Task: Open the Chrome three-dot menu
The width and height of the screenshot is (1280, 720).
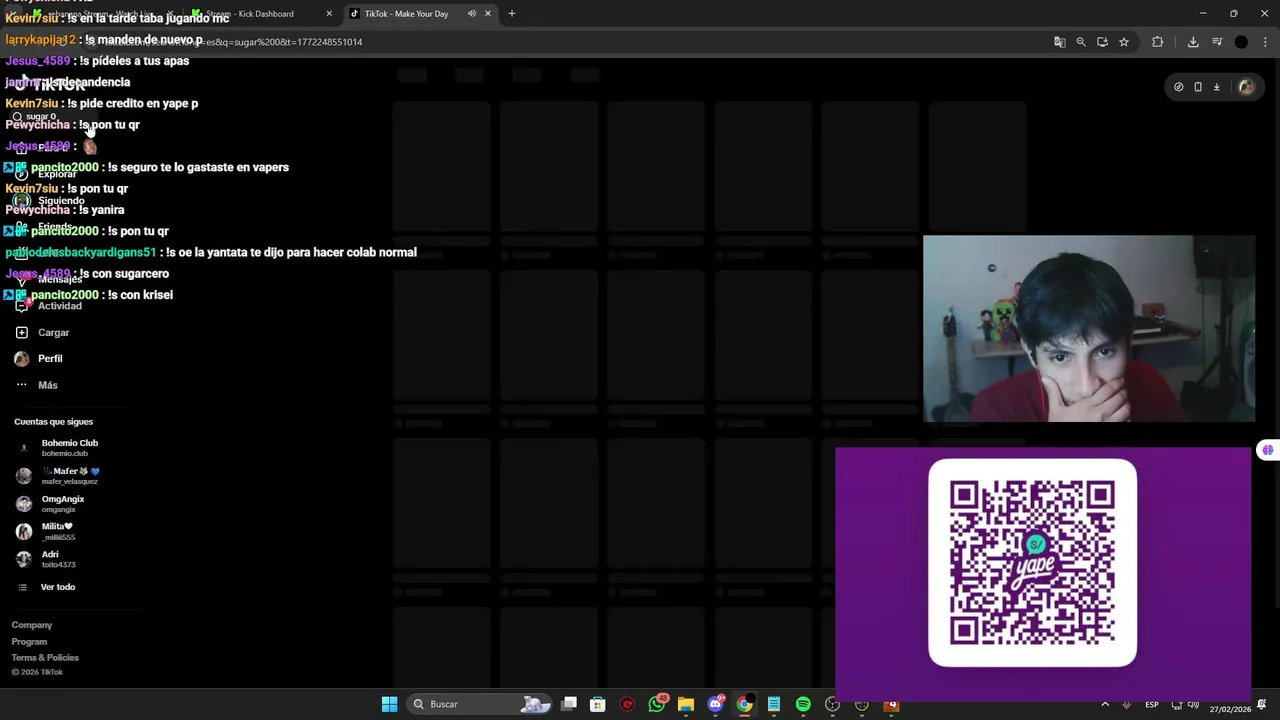Action: [x=1264, y=42]
